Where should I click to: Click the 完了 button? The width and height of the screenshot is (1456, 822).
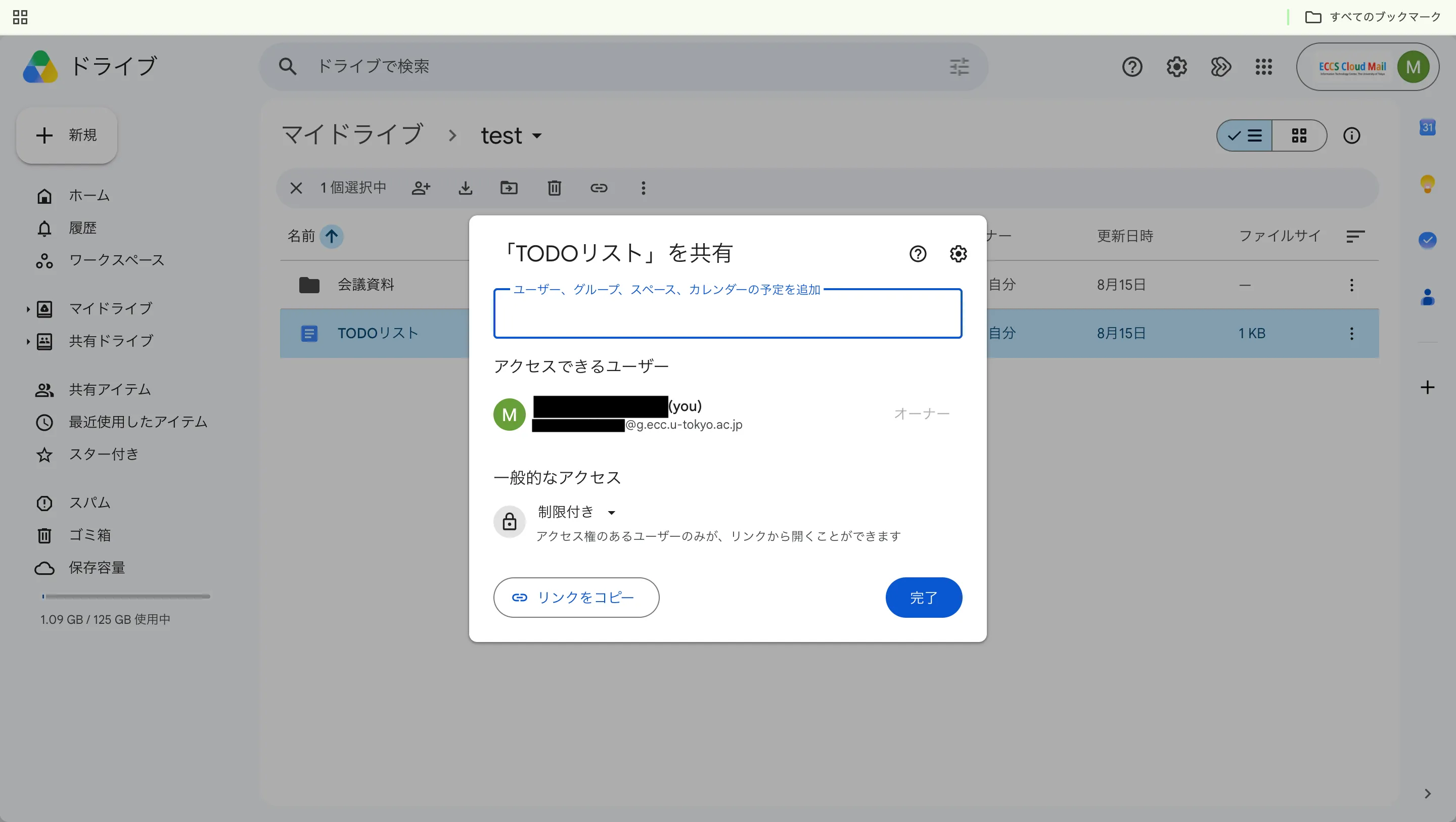pos(924,598)
